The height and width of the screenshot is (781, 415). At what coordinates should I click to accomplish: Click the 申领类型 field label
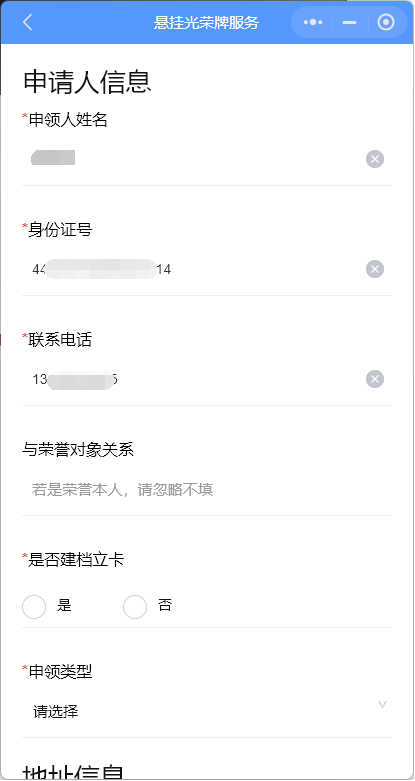[60, 671]
